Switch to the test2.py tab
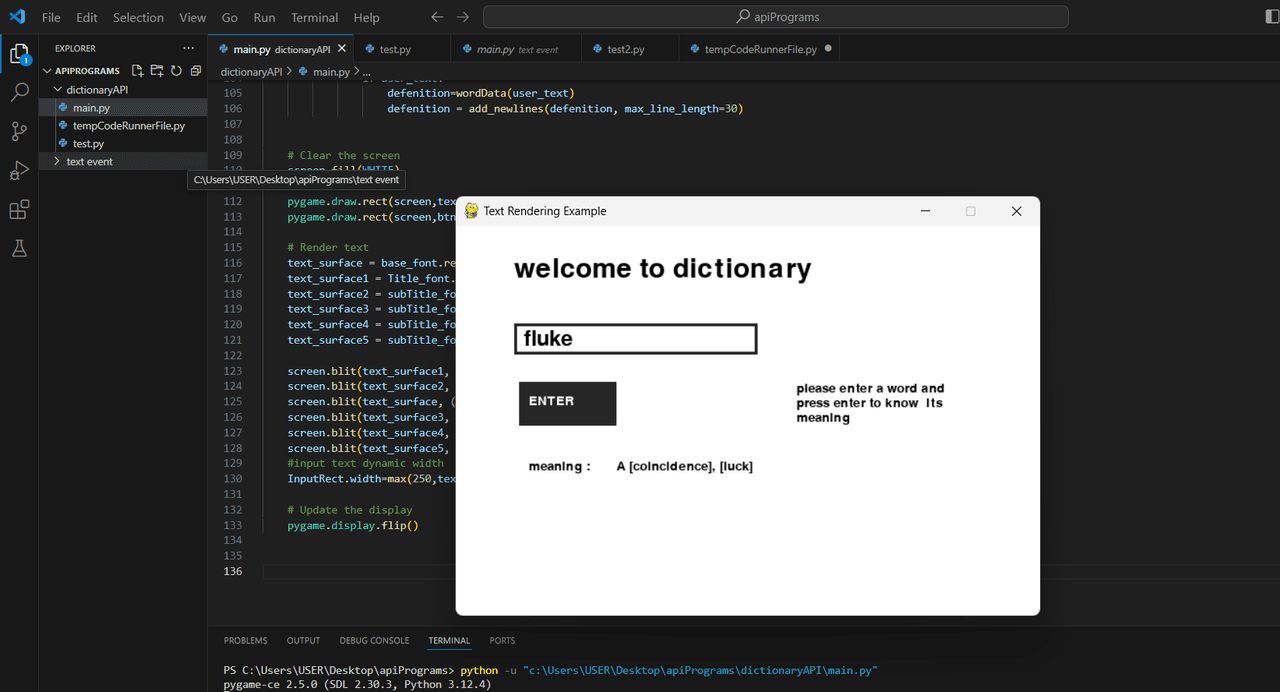This screenshot has width=1280, height=692. coord(625,49)
